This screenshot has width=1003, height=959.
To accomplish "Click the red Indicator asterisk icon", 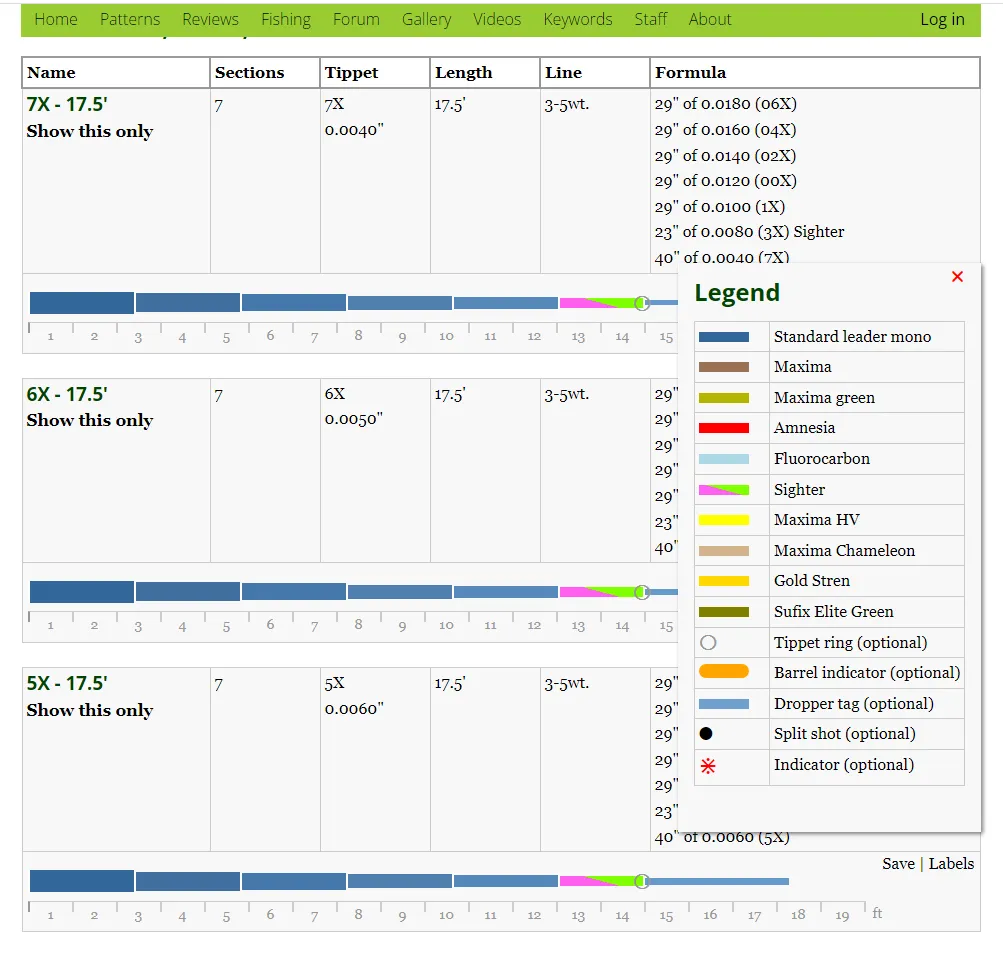I will [707, 766].
